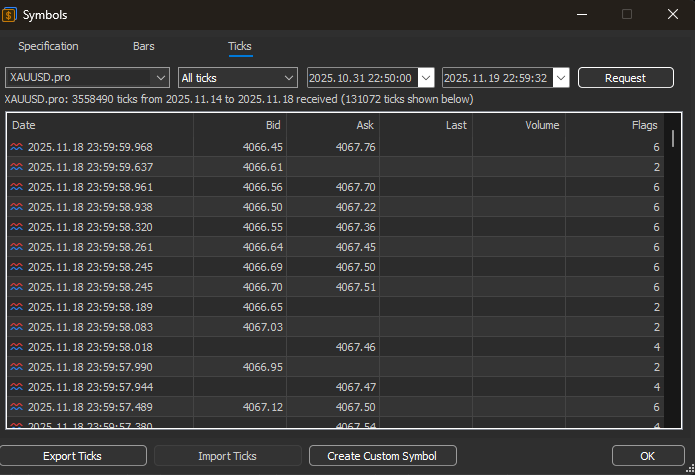Click tick icon of row 23:59:58.189

(16, 307)
